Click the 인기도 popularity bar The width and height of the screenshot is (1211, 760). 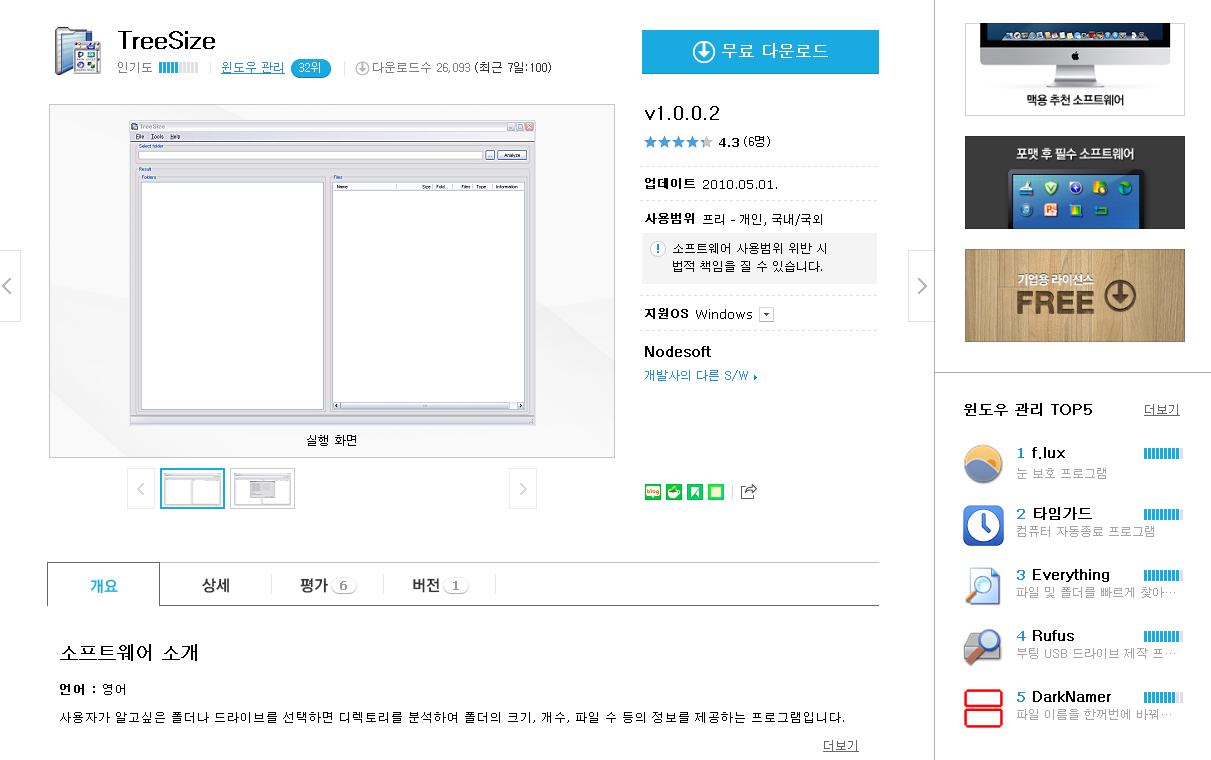pos(178,68)
